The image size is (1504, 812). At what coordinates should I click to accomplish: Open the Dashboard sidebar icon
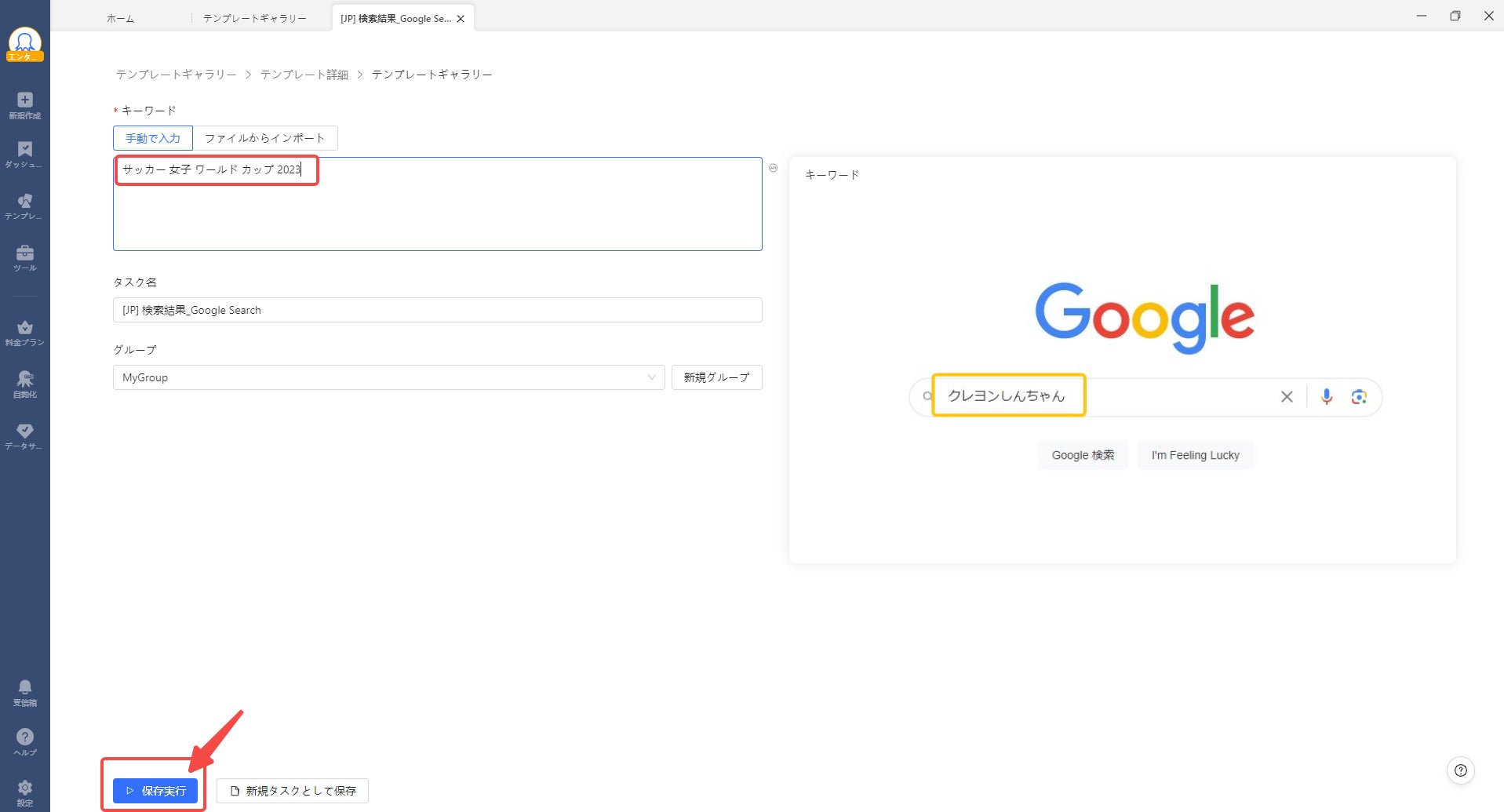pos(25,155)
